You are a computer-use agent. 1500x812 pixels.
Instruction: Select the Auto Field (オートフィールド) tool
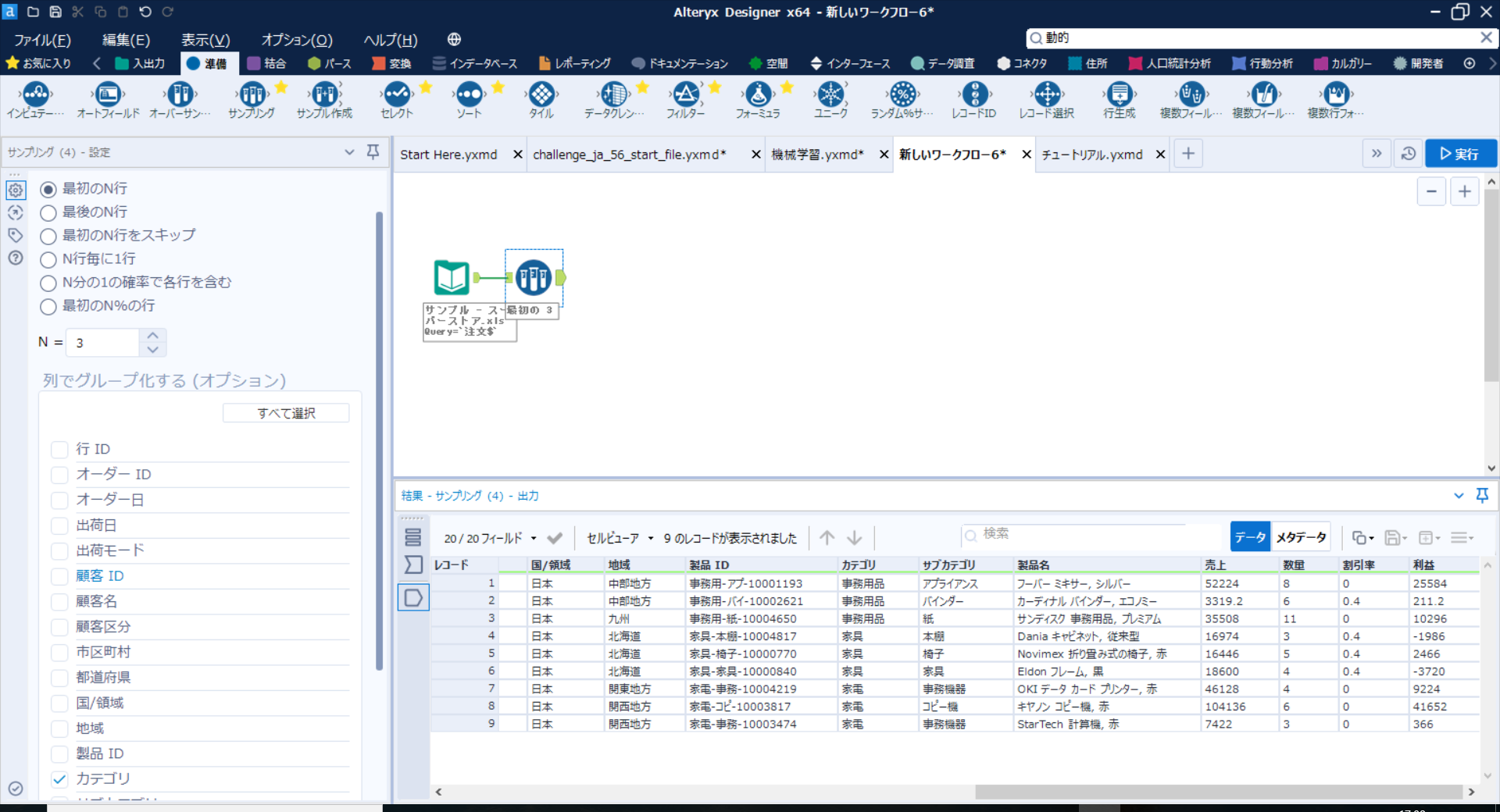click(108, 95)
